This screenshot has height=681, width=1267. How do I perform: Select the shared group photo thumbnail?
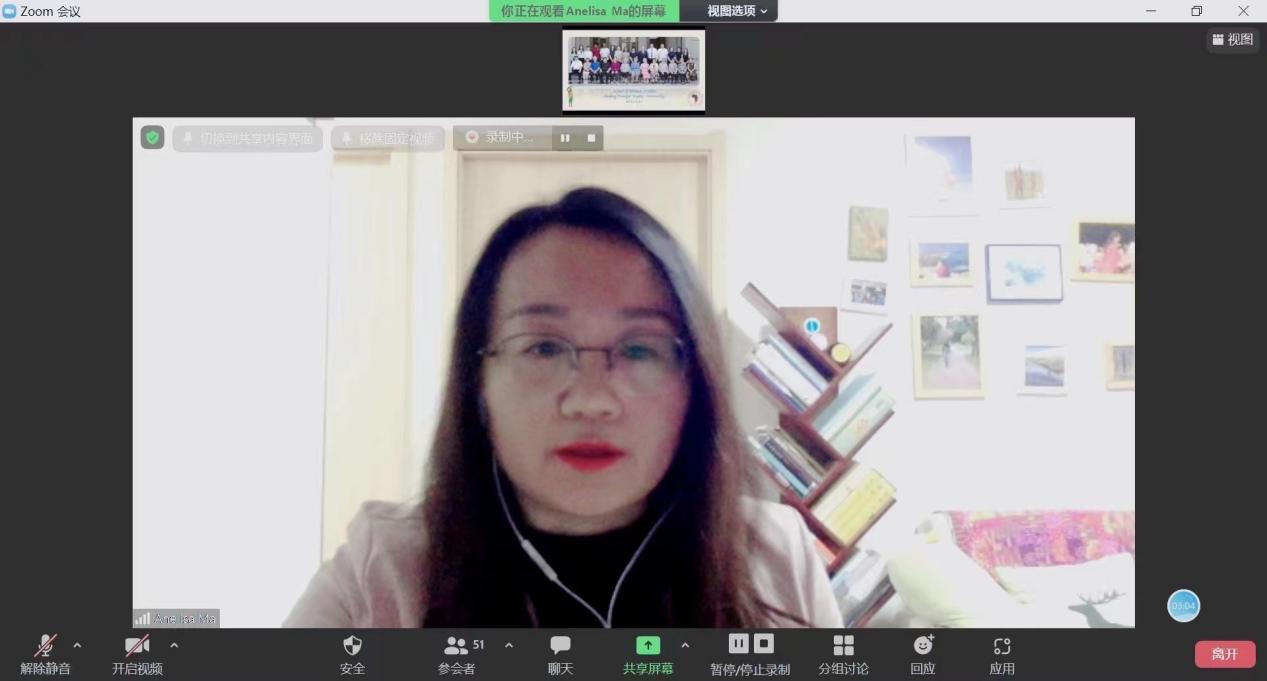pyautogui.click(x=633, y=70)
